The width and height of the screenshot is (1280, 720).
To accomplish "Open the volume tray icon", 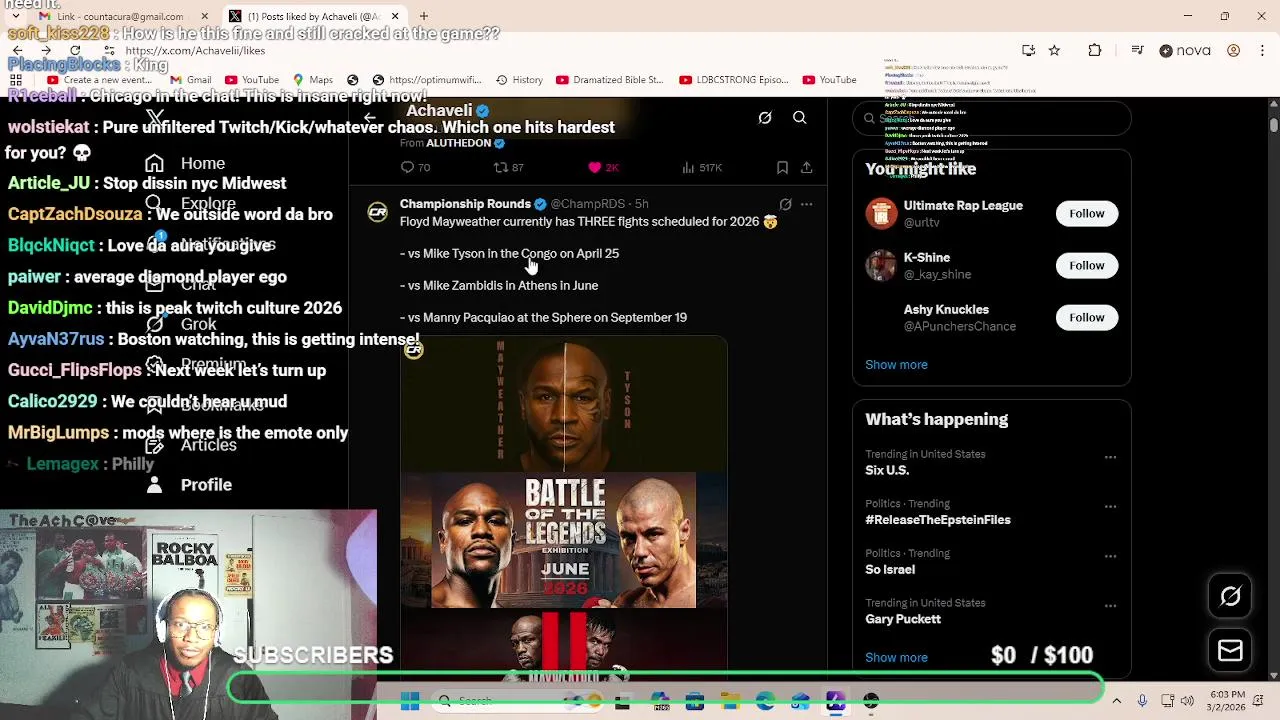I will pos(1187,701).
